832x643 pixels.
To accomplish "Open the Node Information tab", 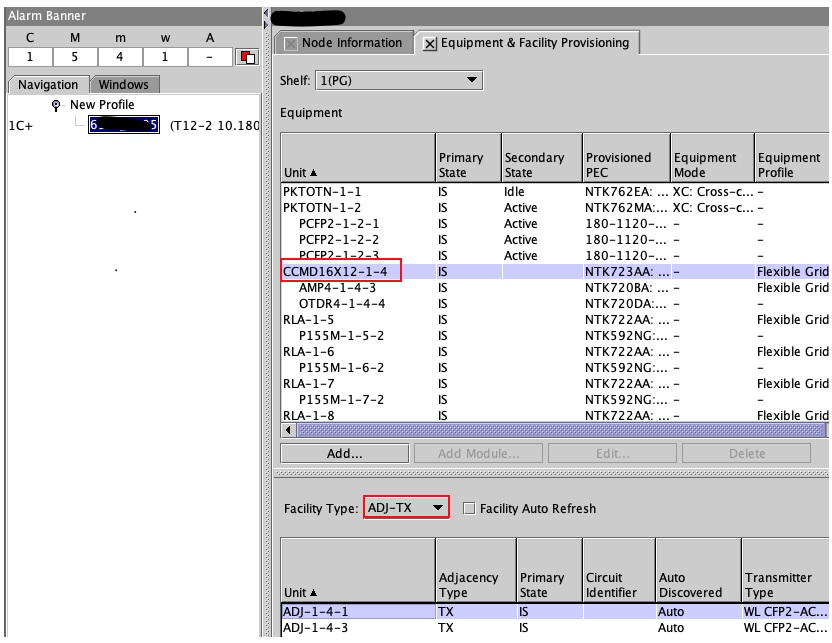I will coord(345,43).
